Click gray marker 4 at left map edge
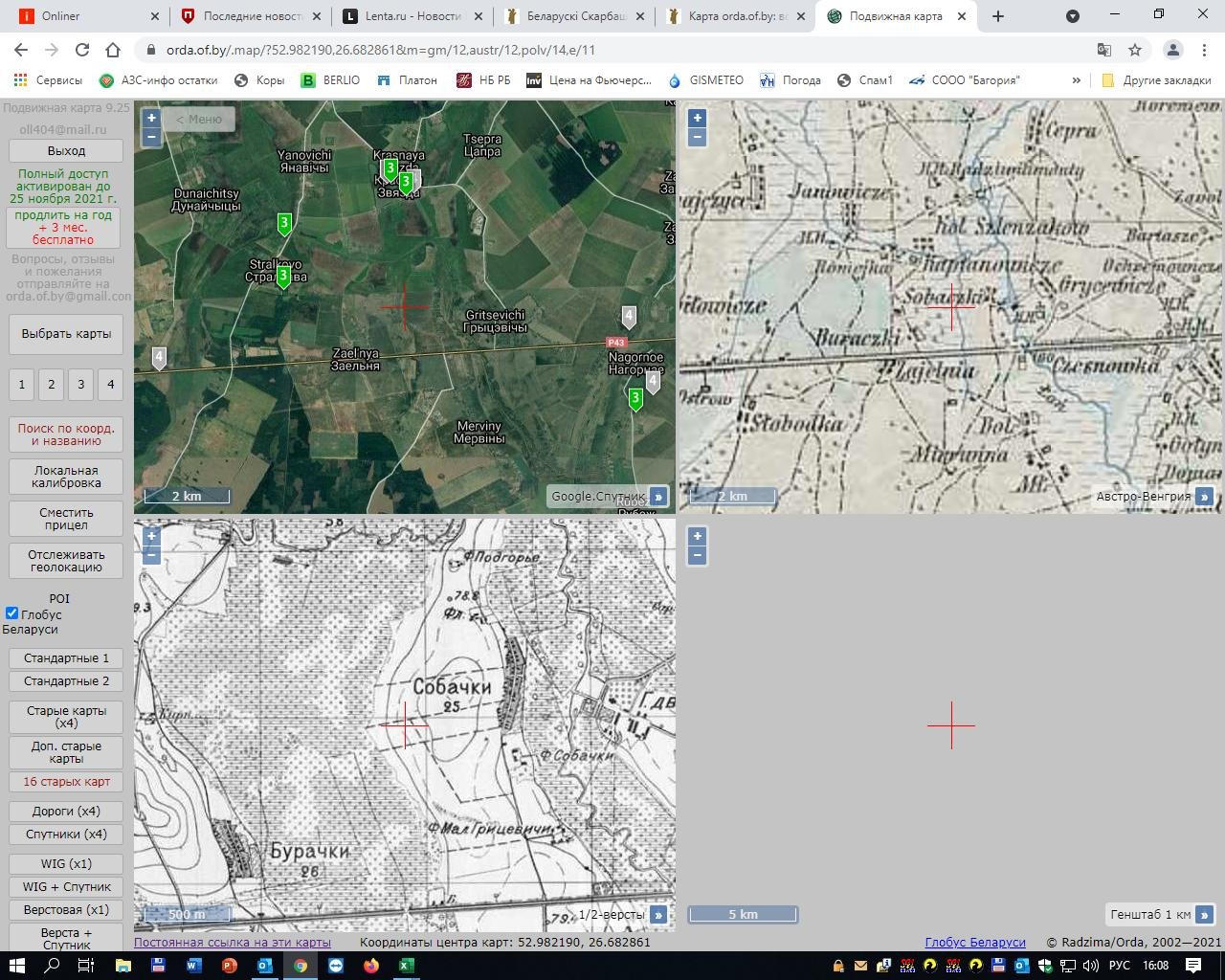Screen dimensions: 1225x980 pos(159,358)
